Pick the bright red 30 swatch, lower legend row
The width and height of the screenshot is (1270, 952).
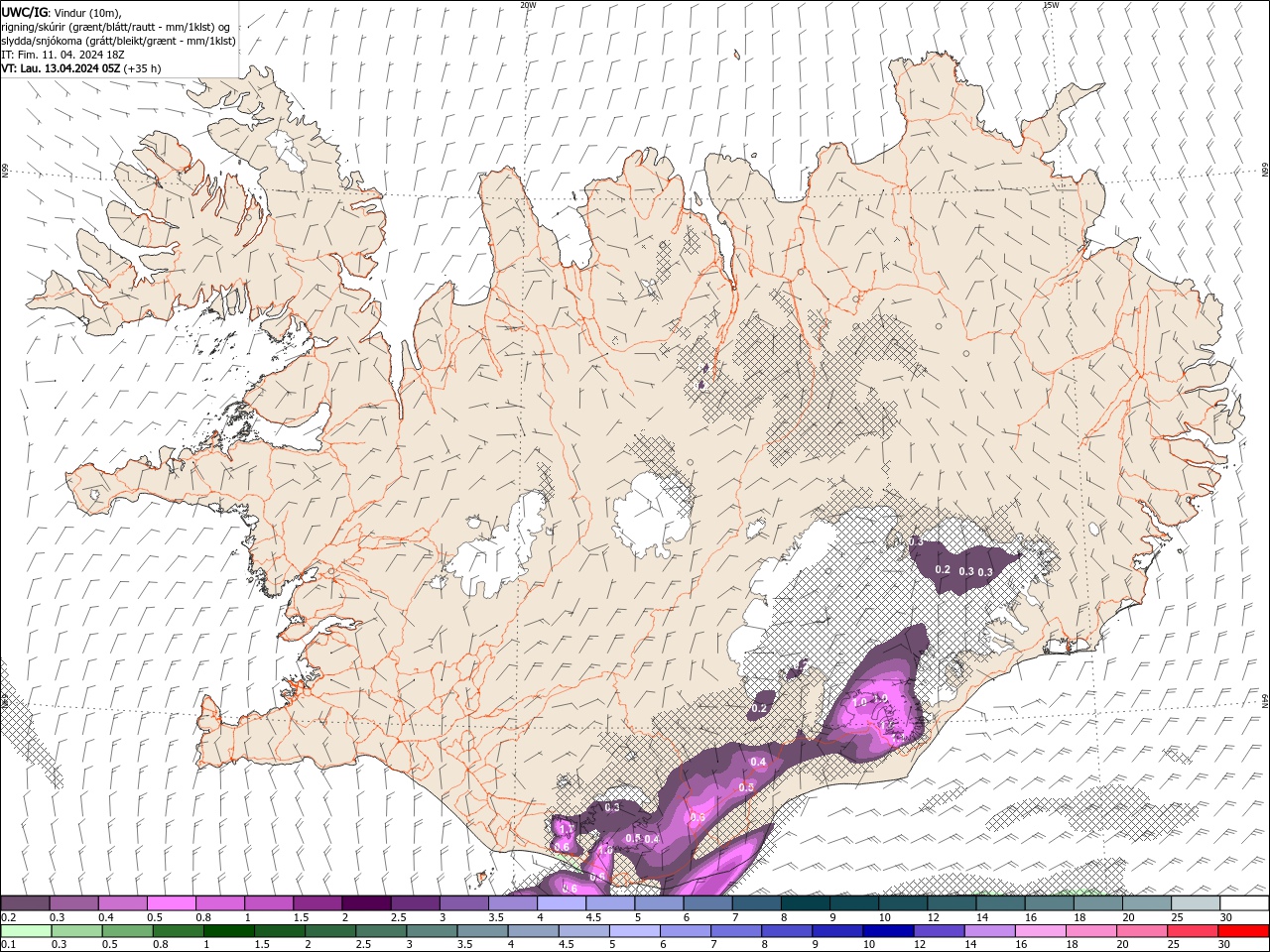click(1243, 931)
